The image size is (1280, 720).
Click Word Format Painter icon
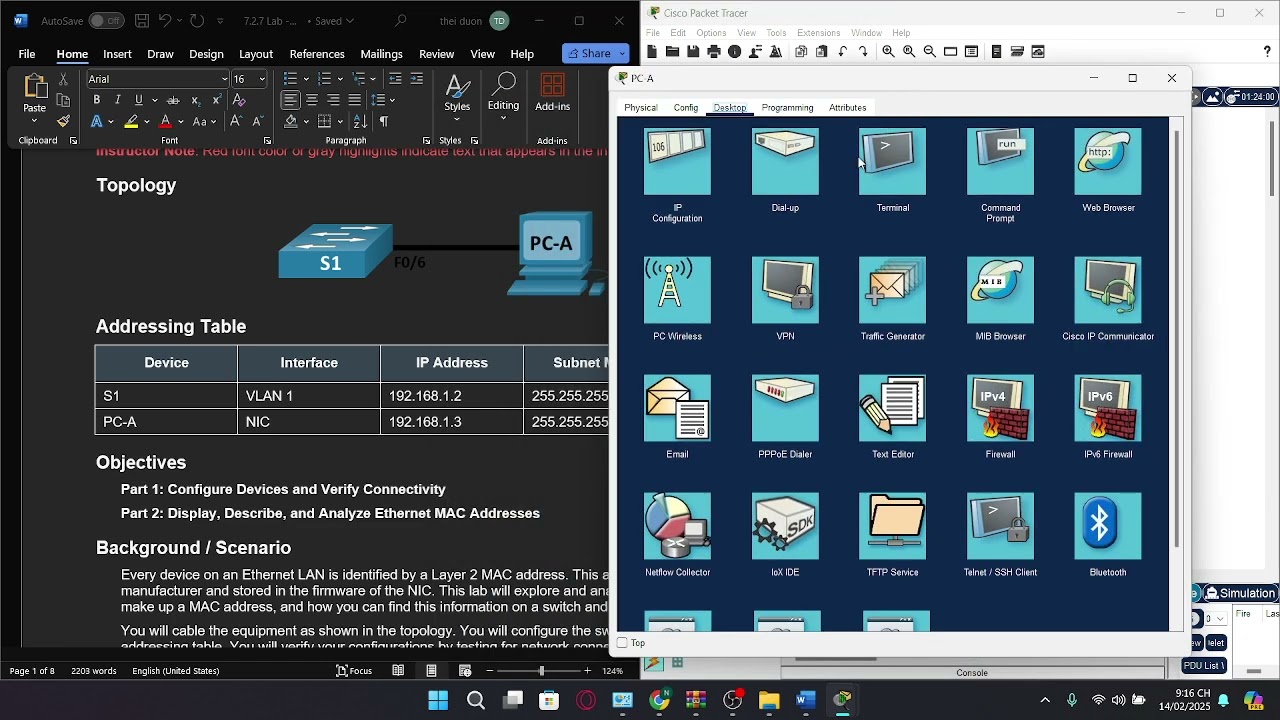tap(63, 121)
